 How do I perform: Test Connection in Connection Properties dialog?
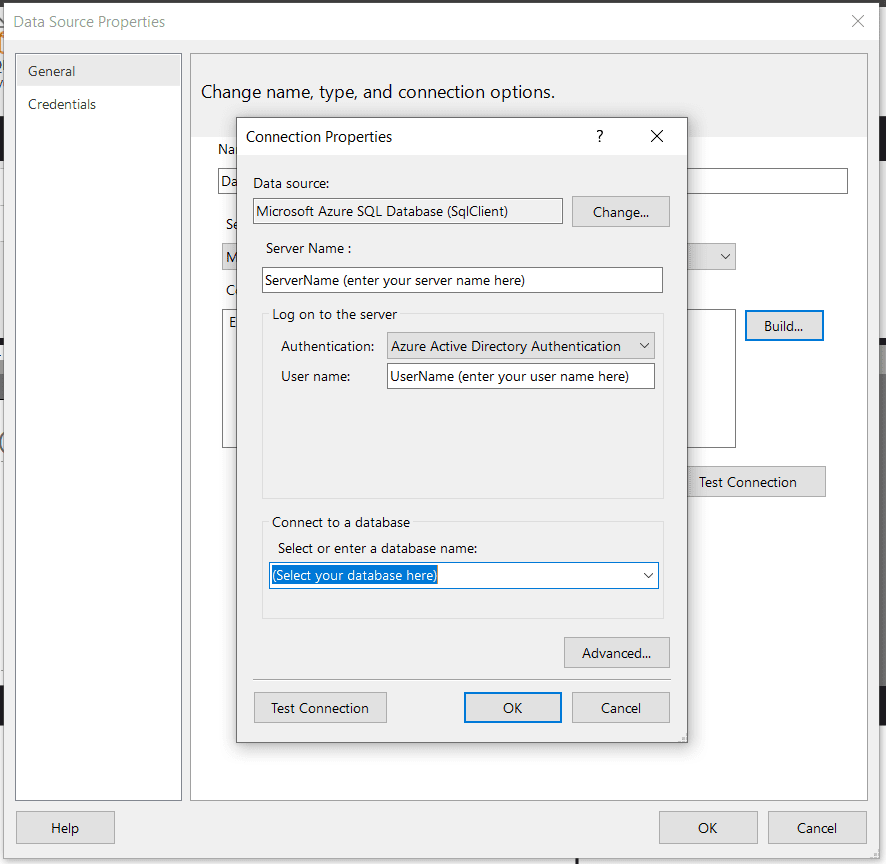[320, 708]
